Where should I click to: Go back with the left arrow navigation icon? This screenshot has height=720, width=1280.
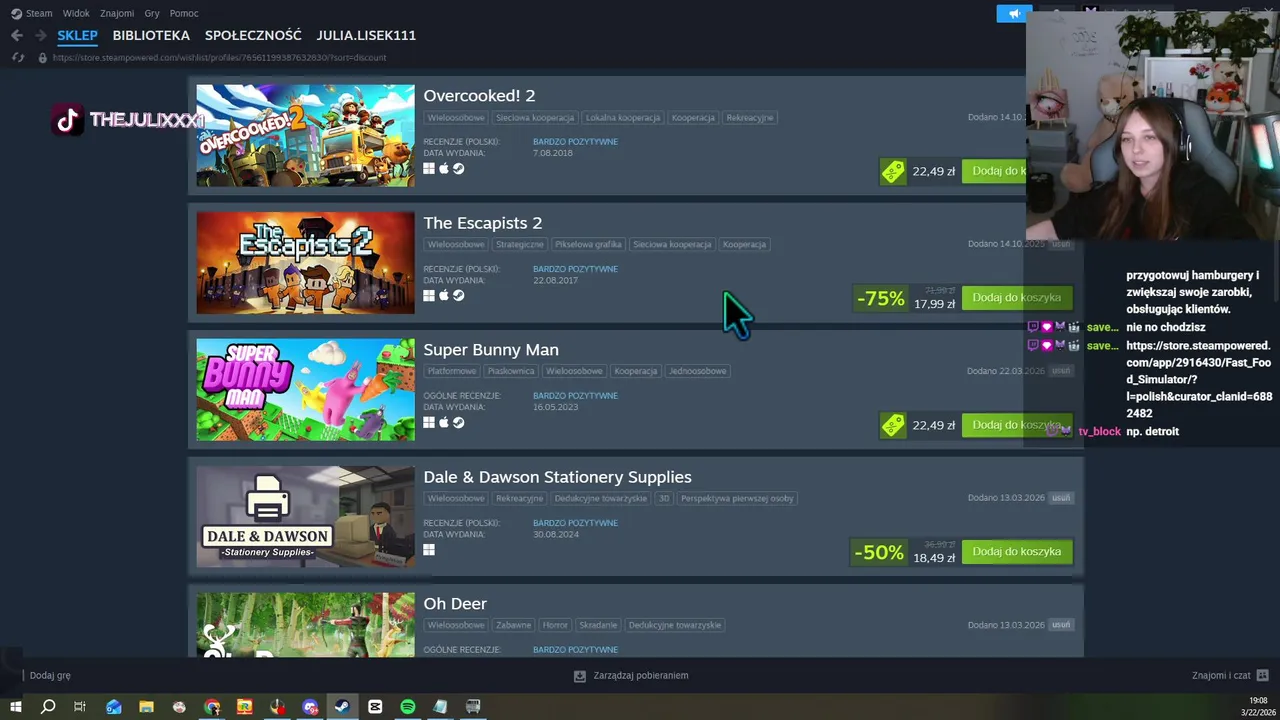click(17, 35)
